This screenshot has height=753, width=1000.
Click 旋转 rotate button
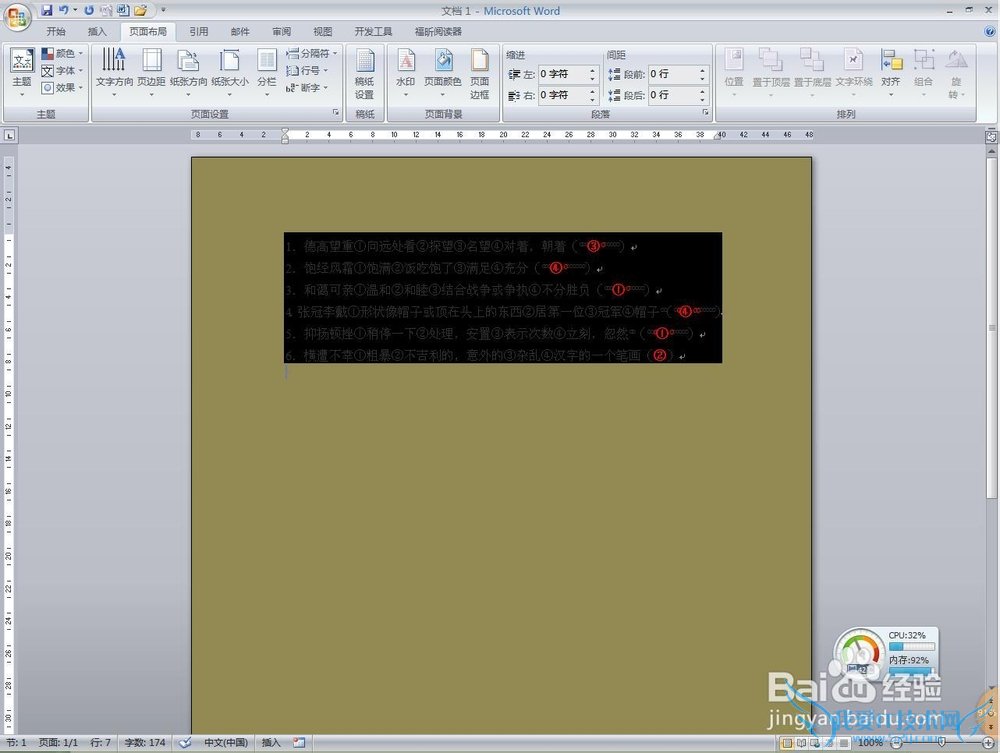(955, 75)
